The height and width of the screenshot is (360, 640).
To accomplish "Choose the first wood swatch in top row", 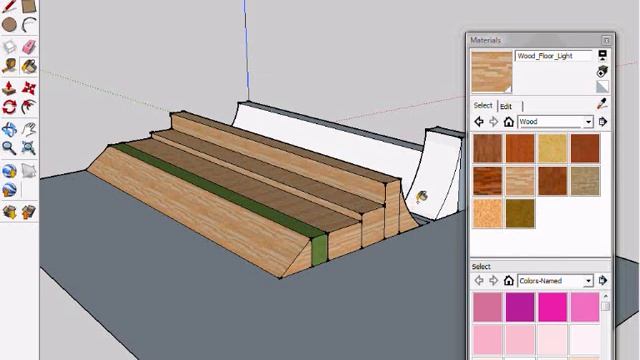I will (487, 149).
